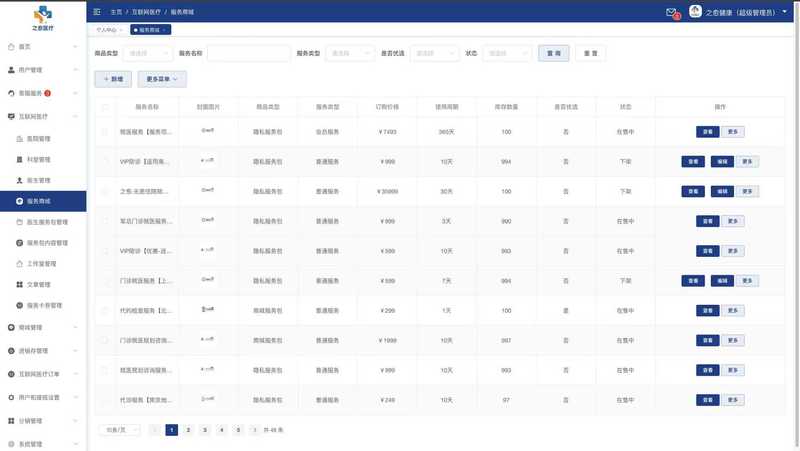Toggle the select-all checkbox in table header
The width and height of the screenshot is (800, 451).
point(105,106)
